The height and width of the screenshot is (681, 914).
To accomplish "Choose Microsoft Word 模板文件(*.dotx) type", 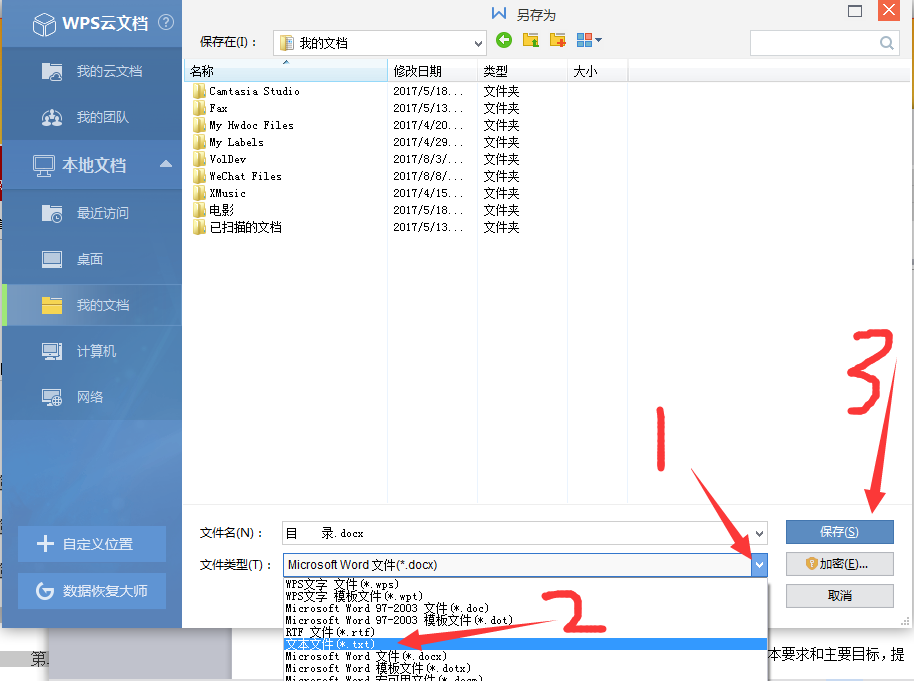I will click(x=525, y=668).
